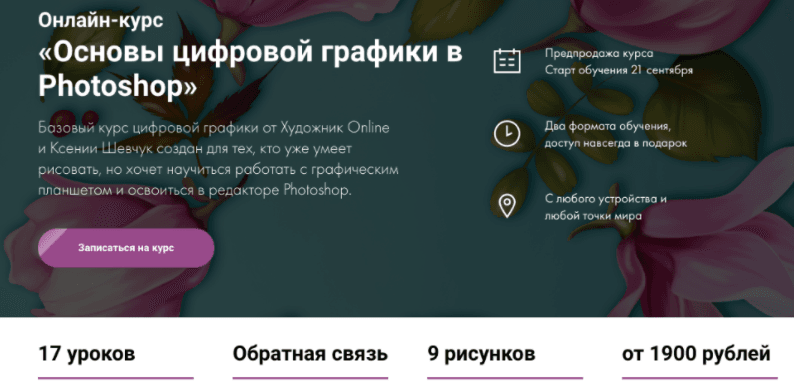Screen dimensions: 794x383
Task: Click the course description paragraph
Action: click(218, 159)
